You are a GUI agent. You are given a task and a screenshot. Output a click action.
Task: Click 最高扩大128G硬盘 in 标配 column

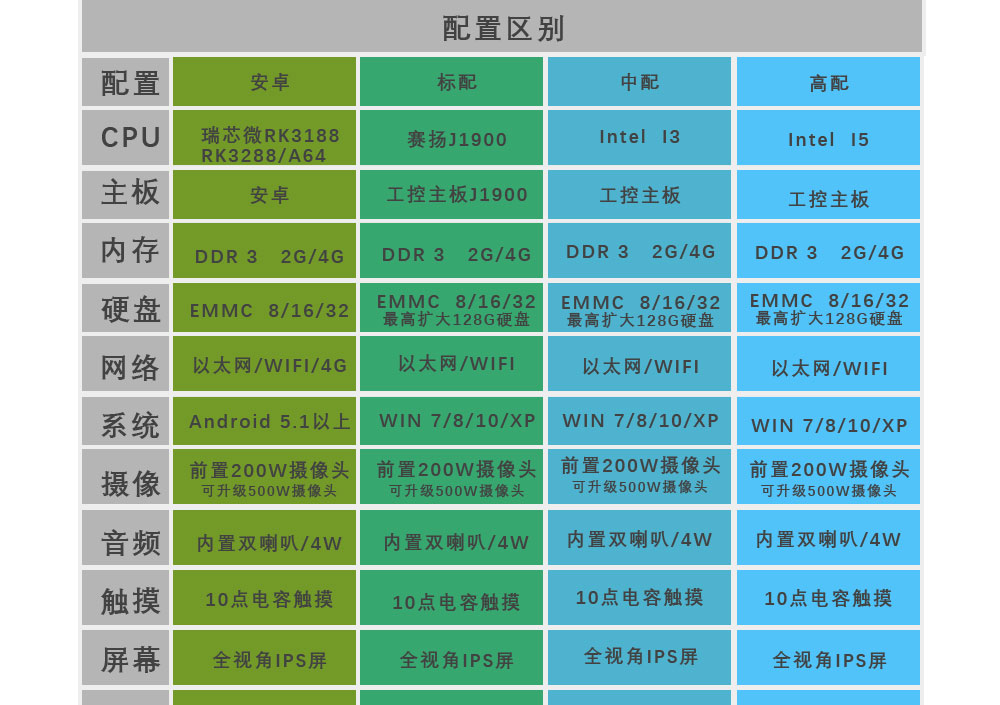click(457, 320)
